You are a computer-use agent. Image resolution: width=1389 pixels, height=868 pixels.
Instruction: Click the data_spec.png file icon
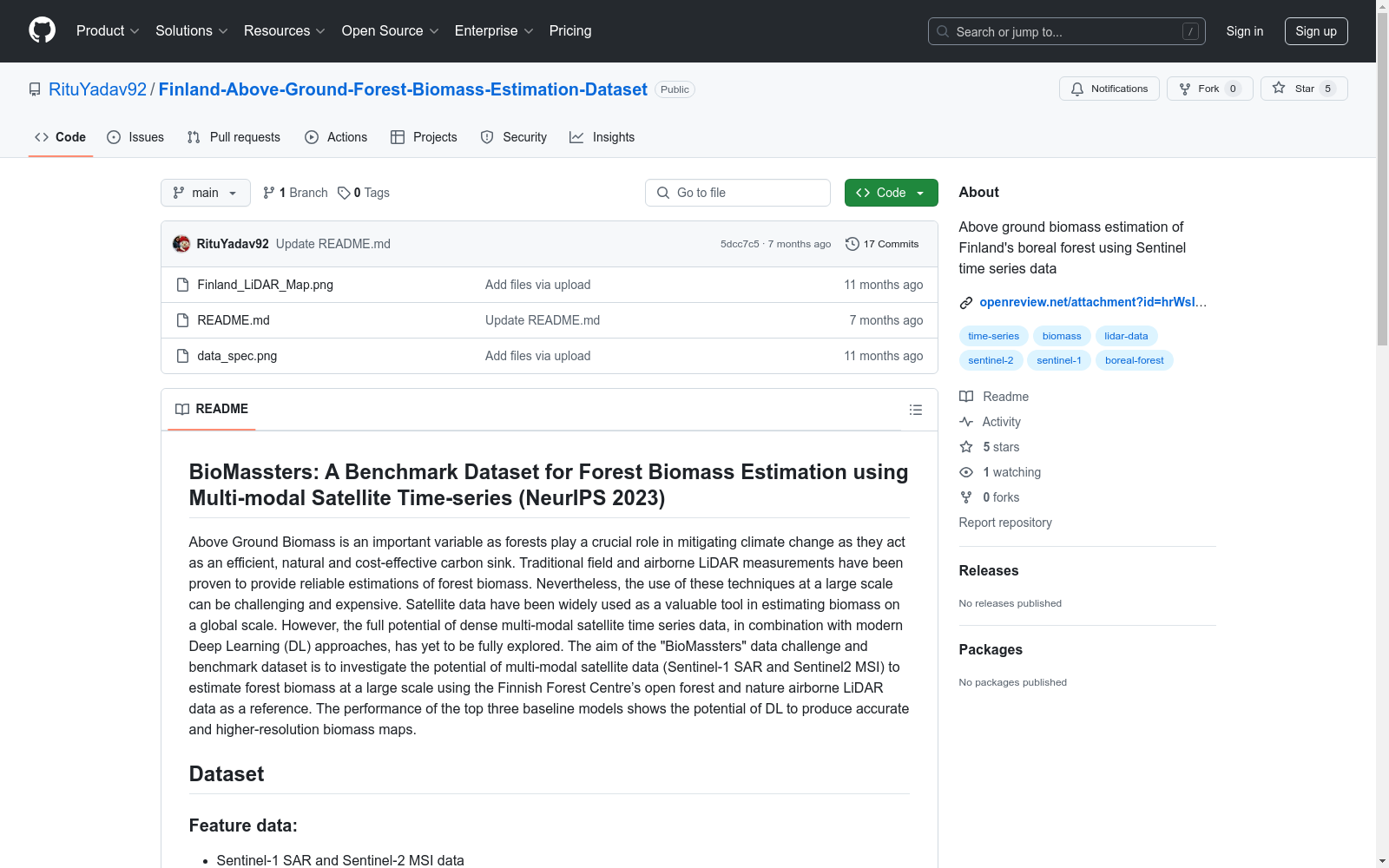[182, 356]
